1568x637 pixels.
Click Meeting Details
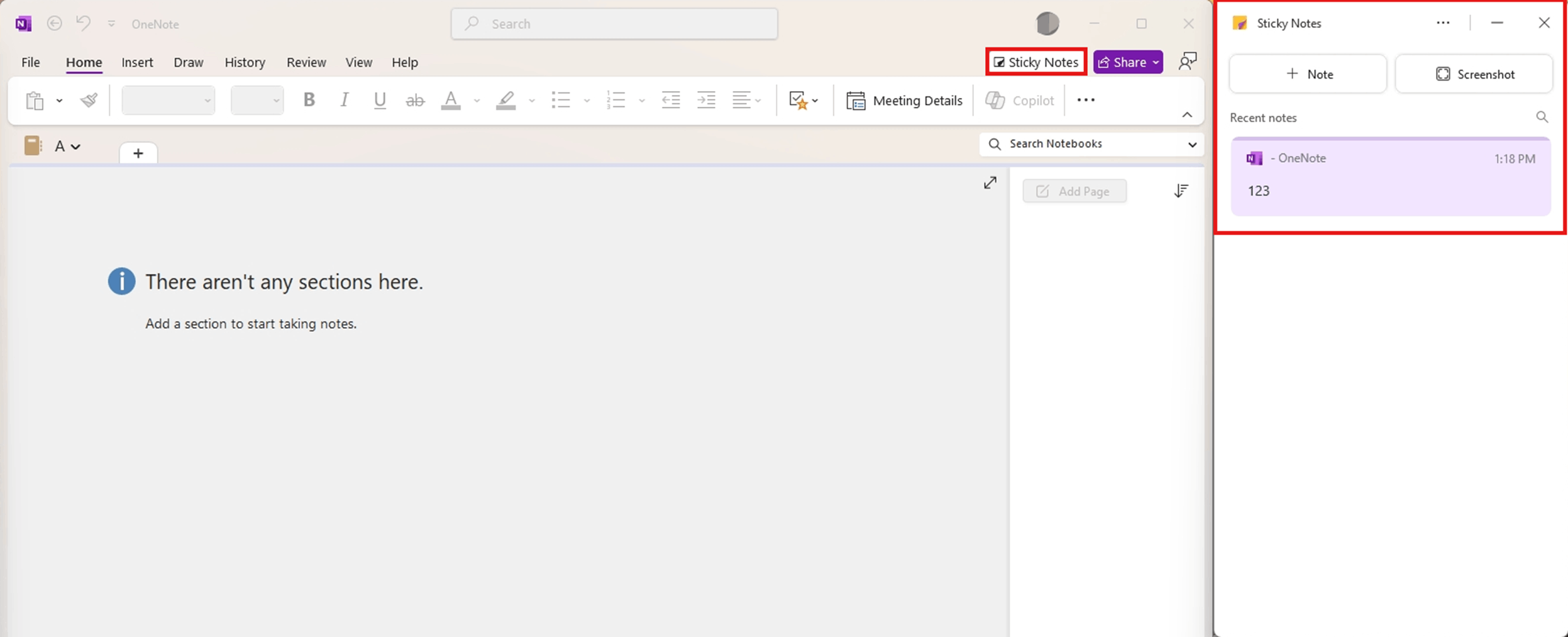[904, 101]
